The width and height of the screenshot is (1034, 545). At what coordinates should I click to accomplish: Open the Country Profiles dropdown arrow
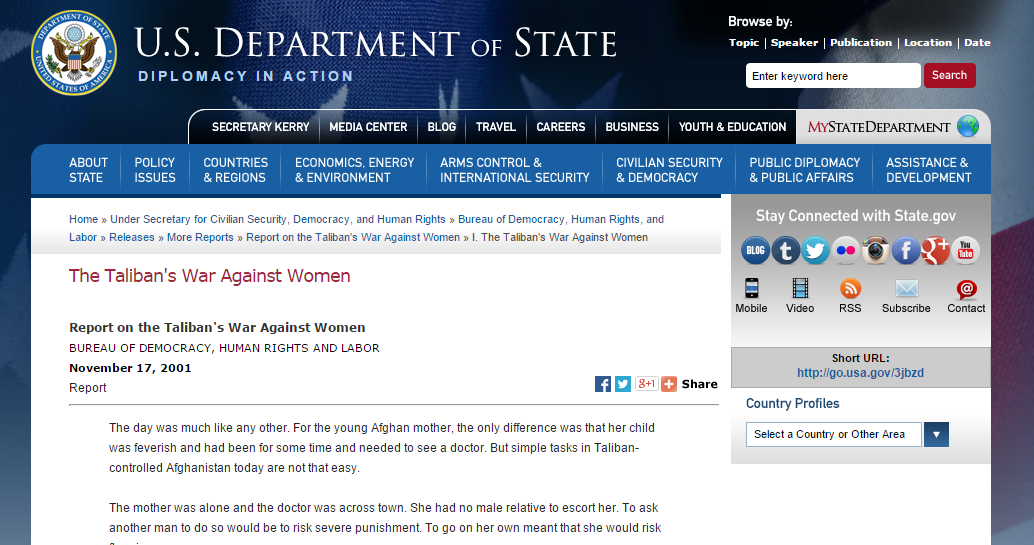point(936,434)
